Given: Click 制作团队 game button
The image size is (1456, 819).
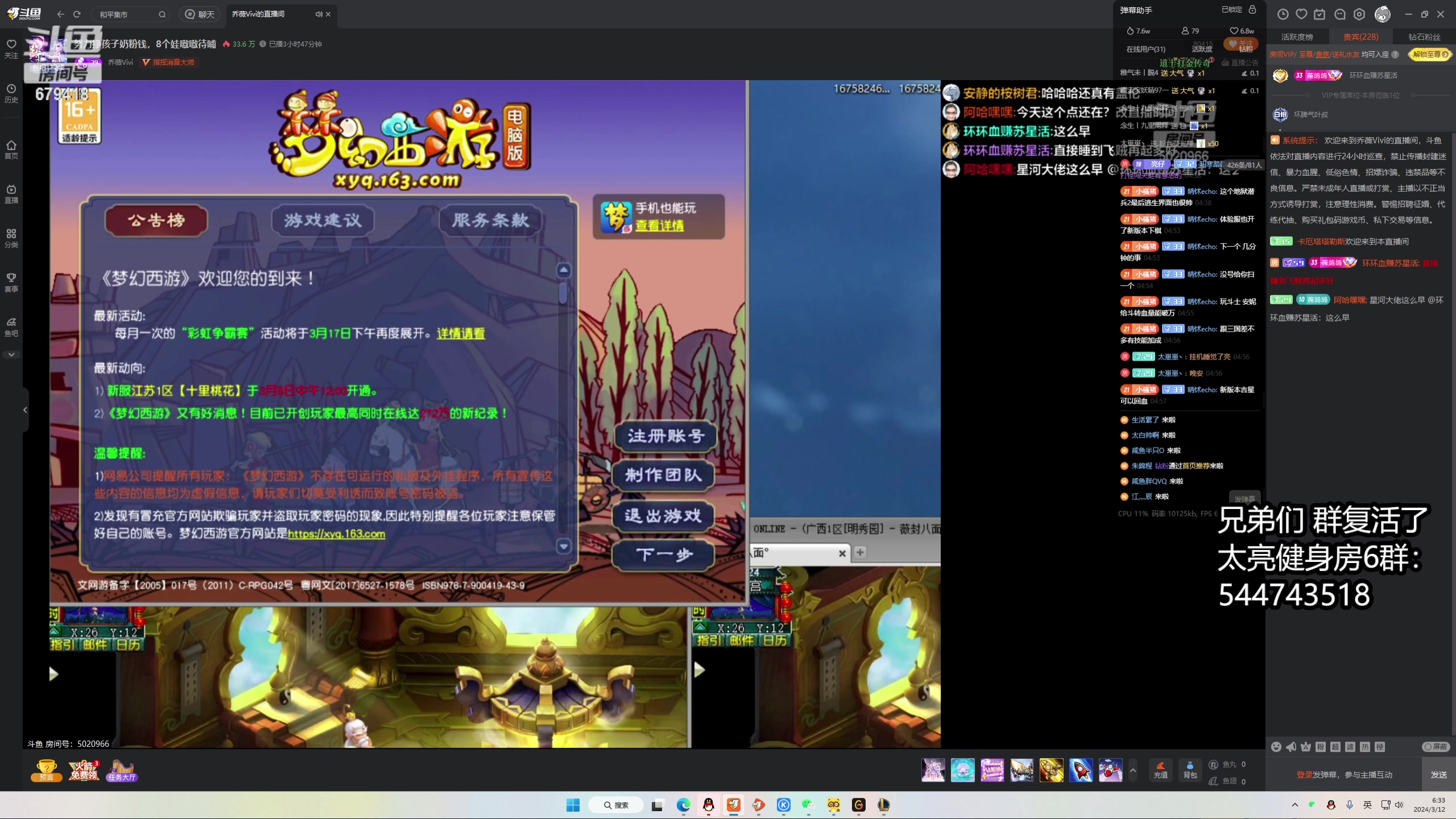Looking at the screenshot, I should coord(663,475).
